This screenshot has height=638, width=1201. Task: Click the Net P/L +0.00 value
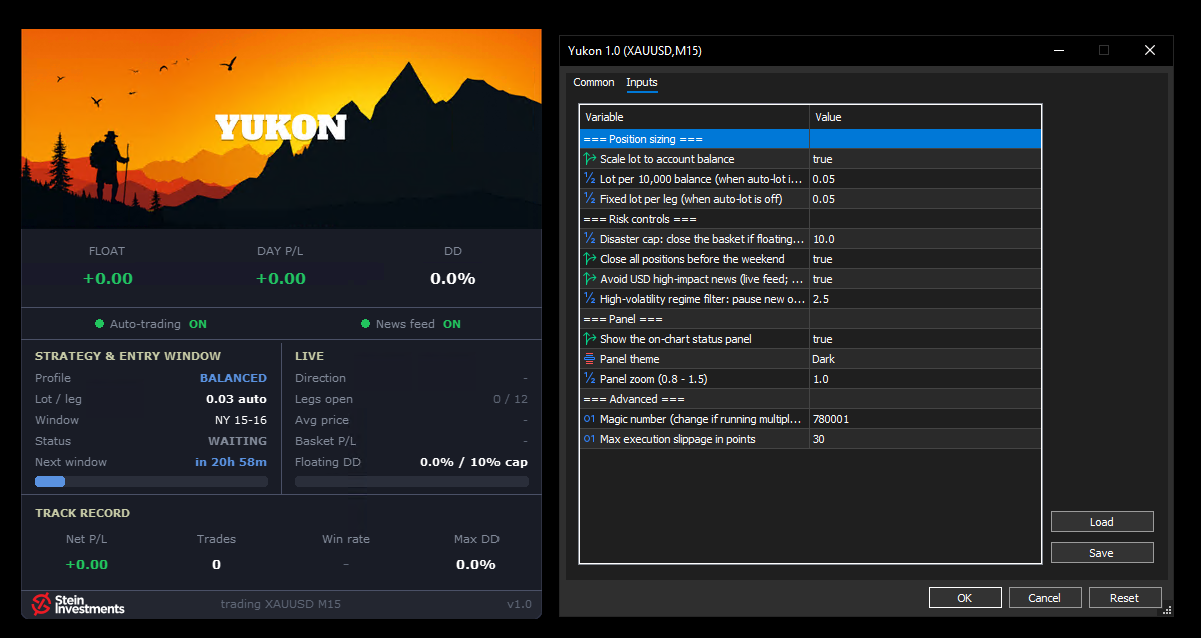click(86, 564)
